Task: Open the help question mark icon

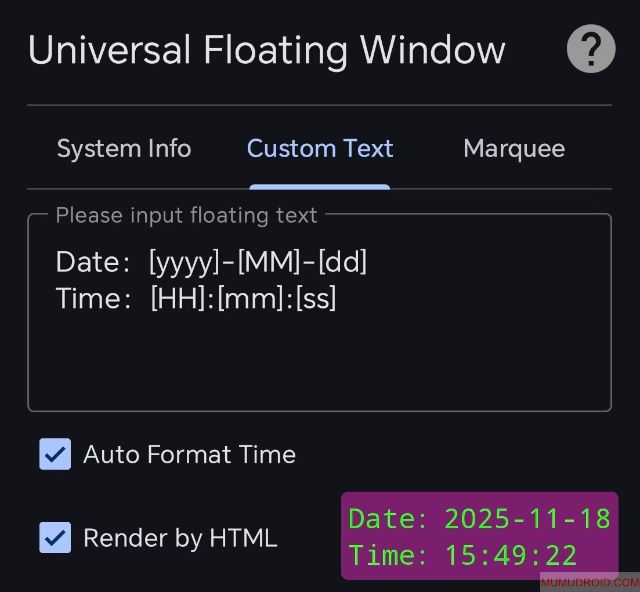Action: [591, 49]
